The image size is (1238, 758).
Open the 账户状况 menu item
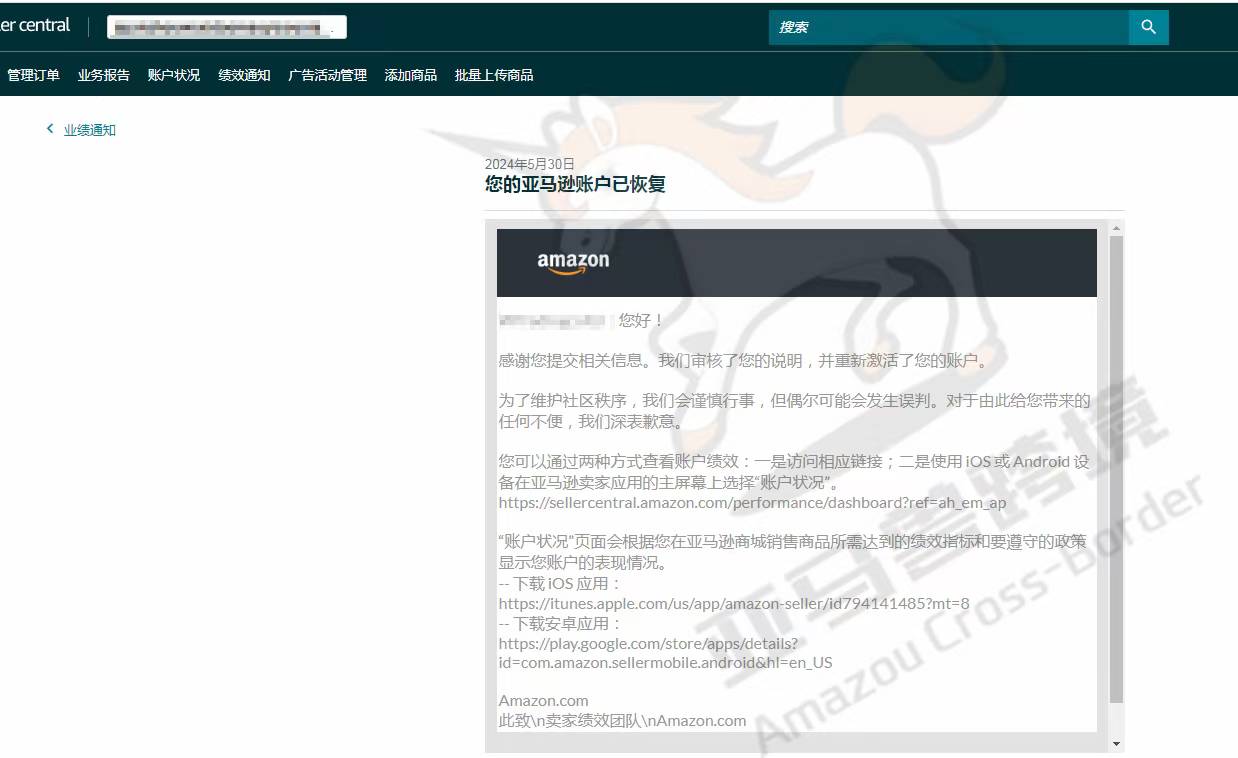click(174, 75)
